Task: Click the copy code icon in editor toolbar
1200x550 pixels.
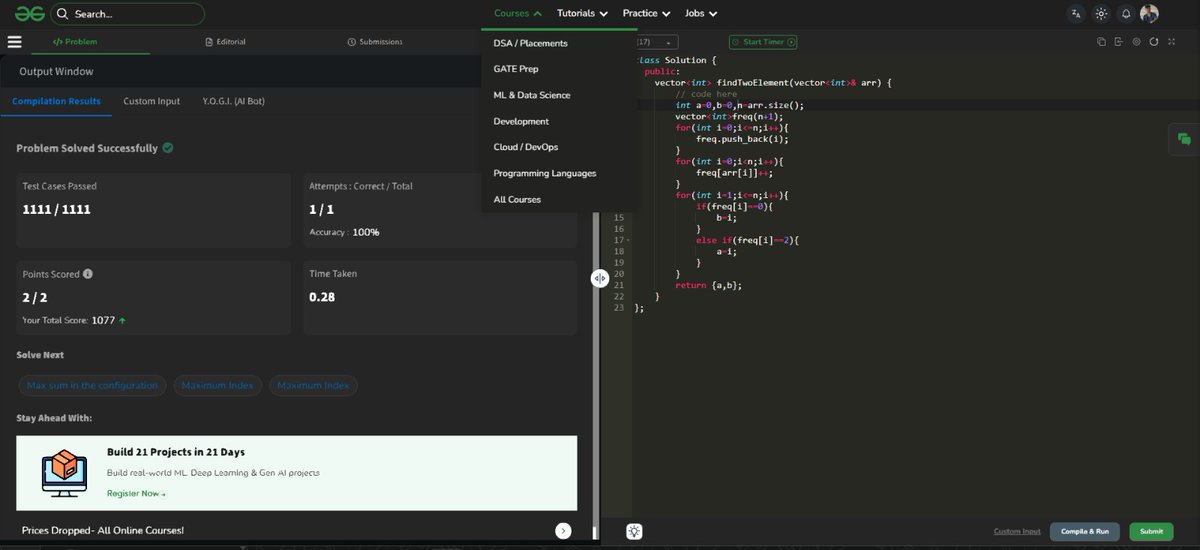Action: (1101, 42)
